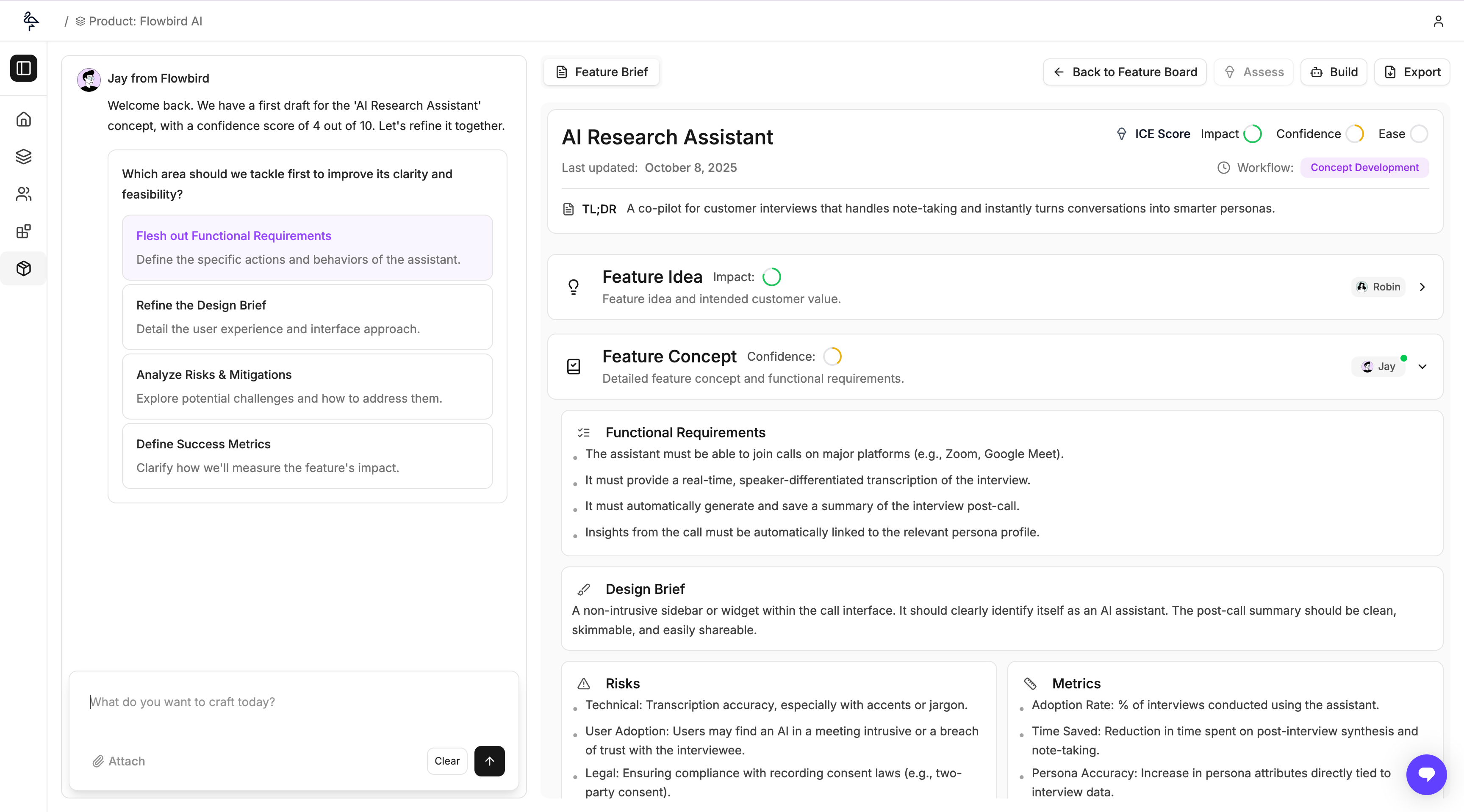Switch to the Feature Brief tab
Screen dimensions: 1464x812
click(601, 72)
